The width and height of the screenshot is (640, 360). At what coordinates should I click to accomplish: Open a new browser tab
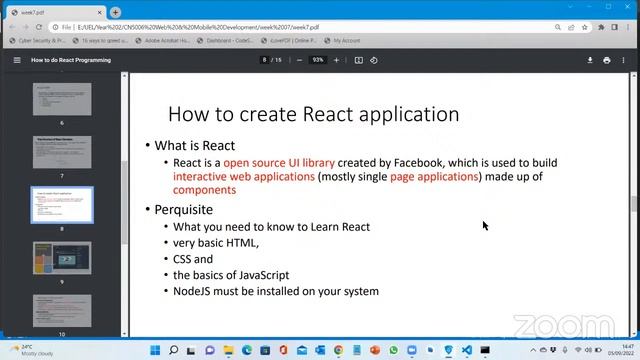(x=116, y=12)
